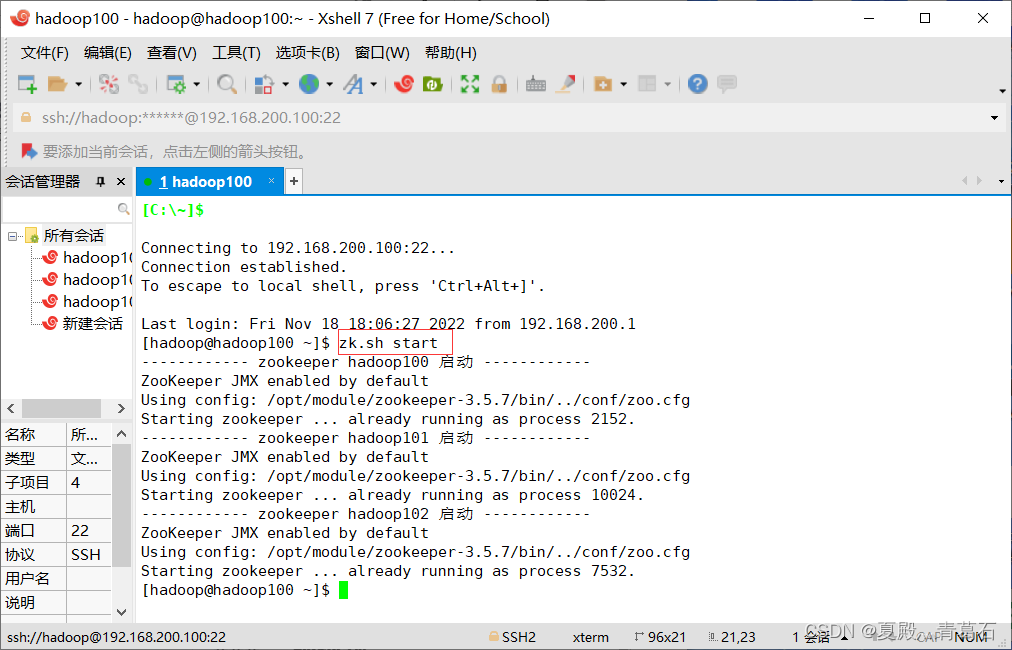Image resolution: width=1012 pixels, height=650 pixels.
Task: Click the blue Help question icon
Action: click(697, 84)
